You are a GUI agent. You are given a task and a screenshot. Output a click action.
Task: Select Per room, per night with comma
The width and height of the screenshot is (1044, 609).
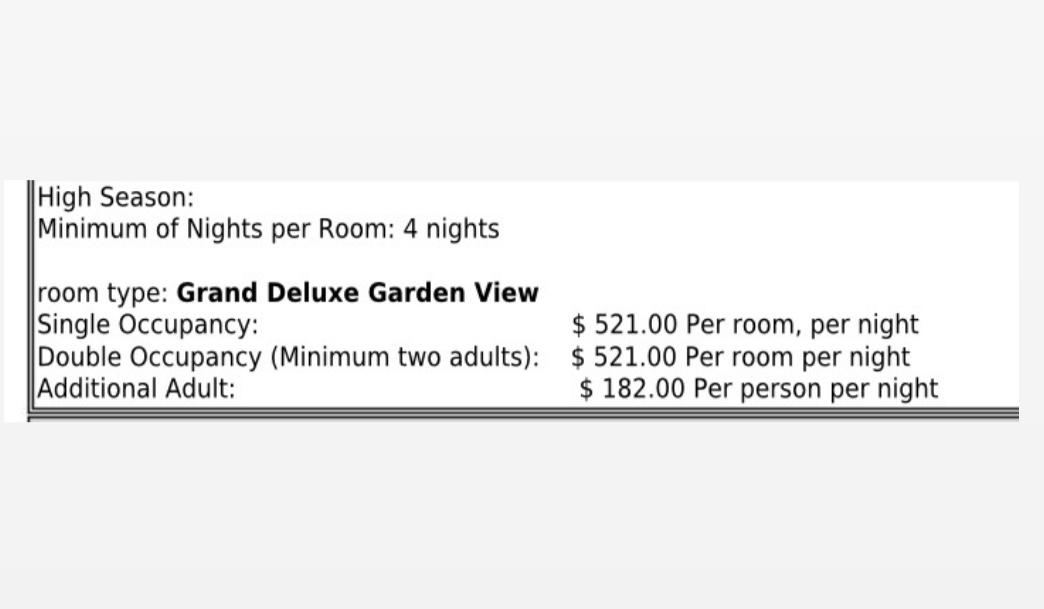click(802, 325)
